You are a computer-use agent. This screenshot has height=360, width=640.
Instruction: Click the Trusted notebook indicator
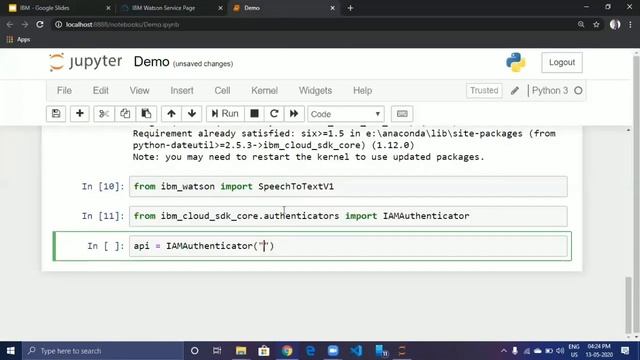[484, 91]
